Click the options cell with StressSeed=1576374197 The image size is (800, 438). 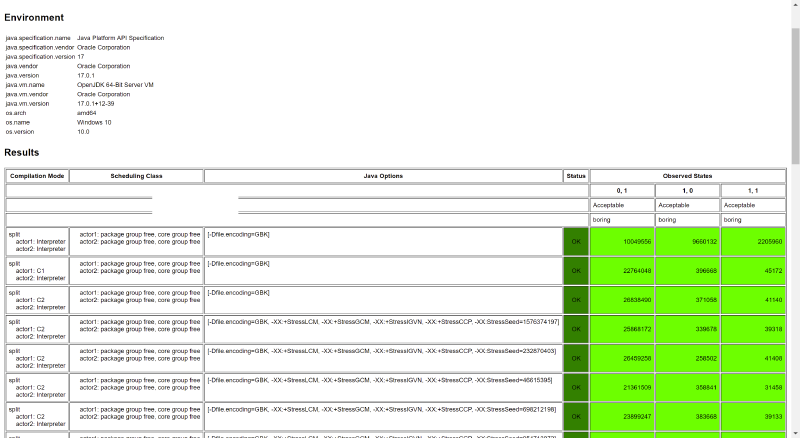383,323
